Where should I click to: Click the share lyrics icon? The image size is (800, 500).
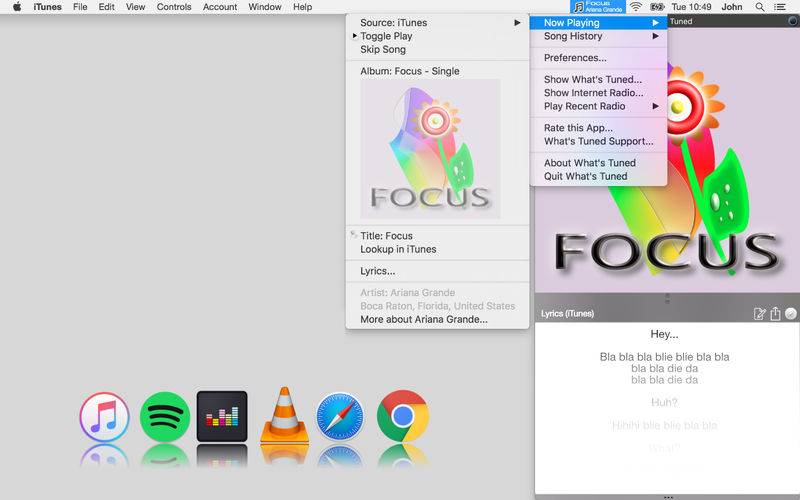(776, 313)
